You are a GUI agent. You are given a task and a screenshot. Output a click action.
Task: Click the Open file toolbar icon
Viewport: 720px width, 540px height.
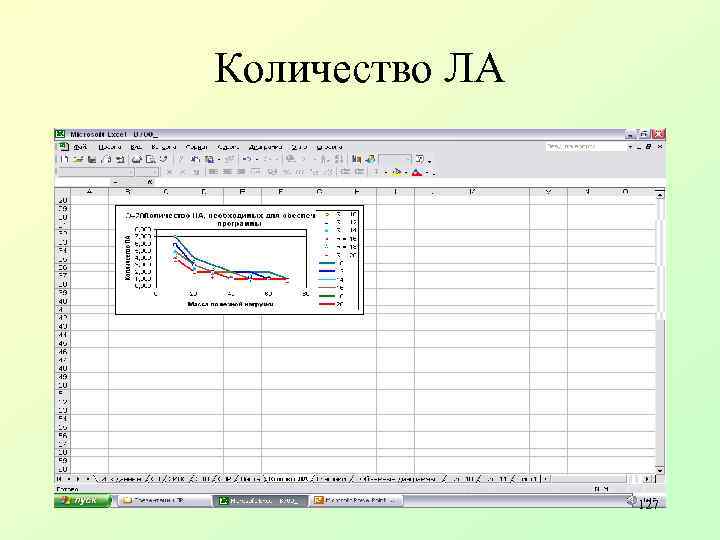click(x=78, y=159)
